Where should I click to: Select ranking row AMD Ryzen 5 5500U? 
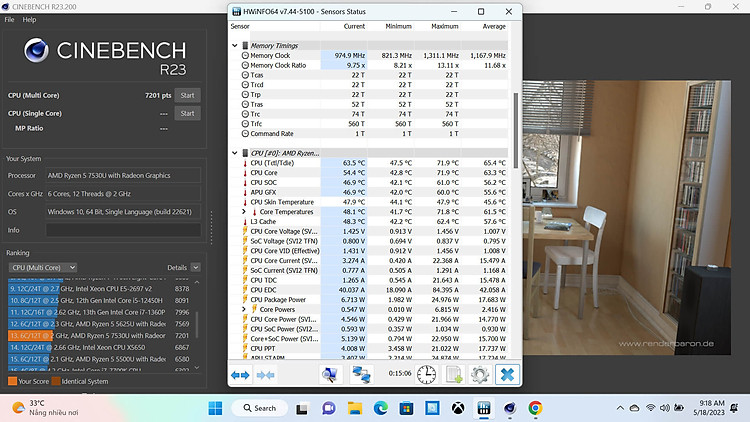[x=99, y=359]
